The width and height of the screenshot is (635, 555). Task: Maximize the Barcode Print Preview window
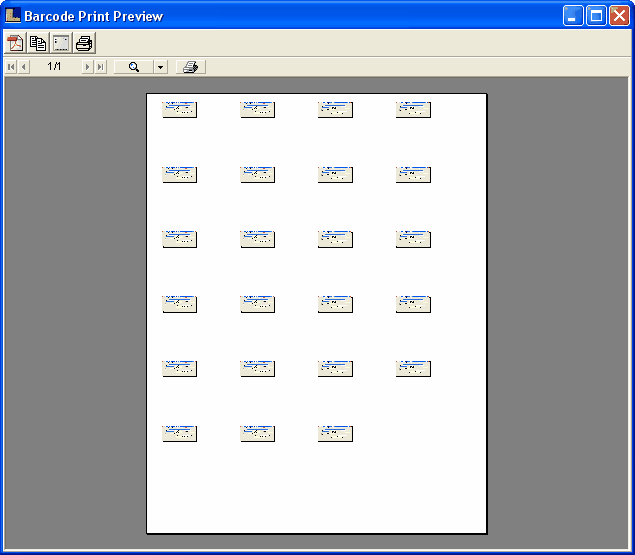[596, 16]
